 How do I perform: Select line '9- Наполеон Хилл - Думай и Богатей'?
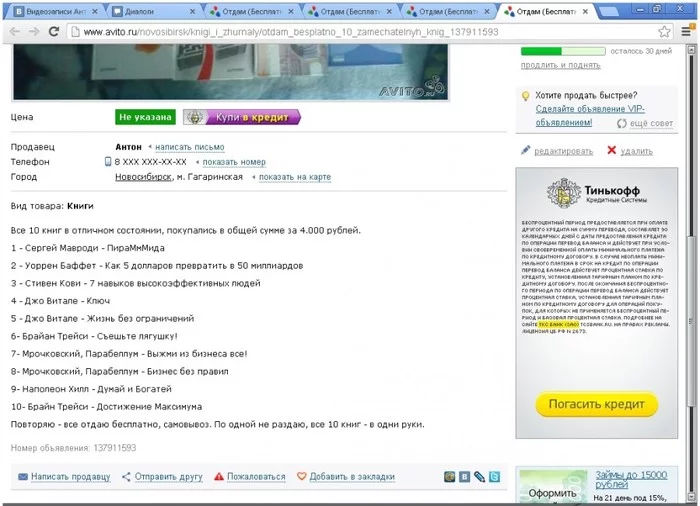pyautogui.click(x=91, y=389)
